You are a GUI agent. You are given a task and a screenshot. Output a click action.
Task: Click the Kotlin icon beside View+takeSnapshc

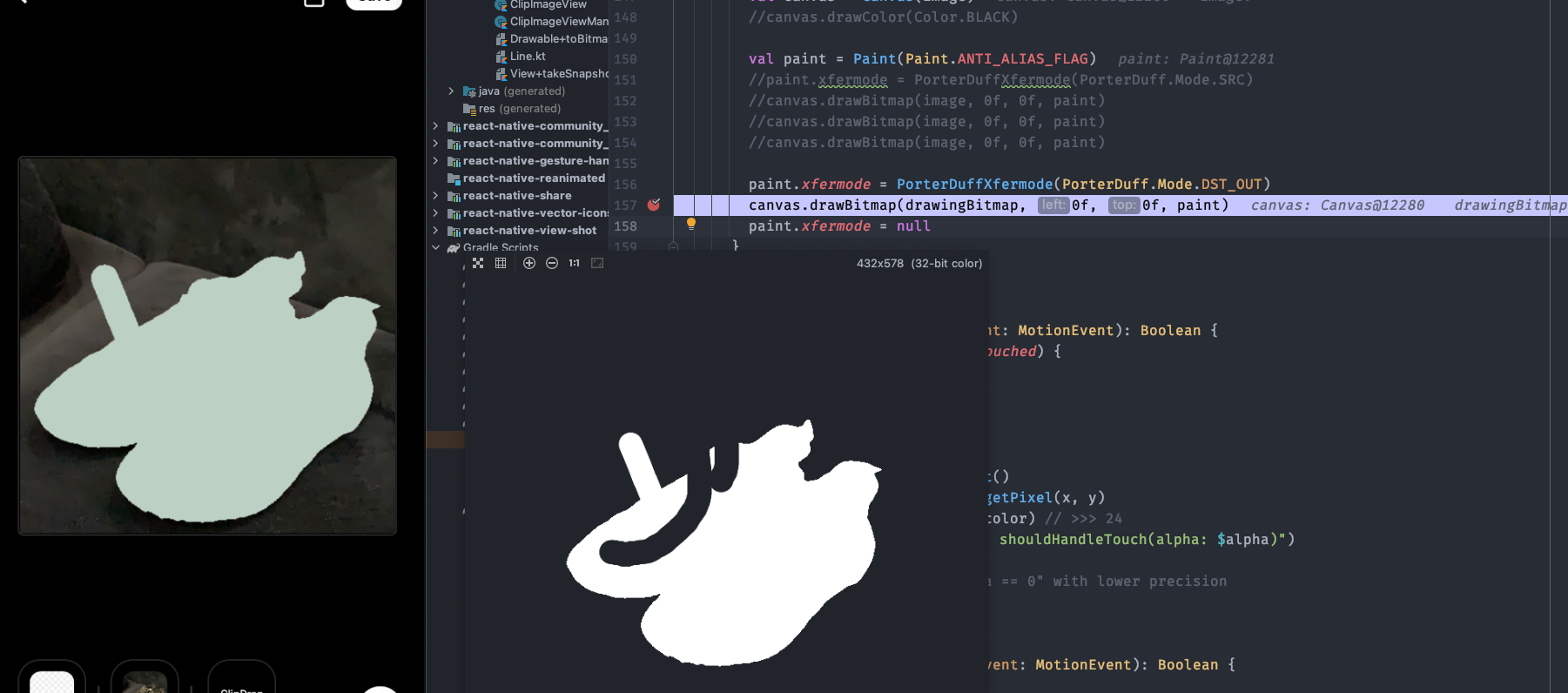tap(501, 74)
